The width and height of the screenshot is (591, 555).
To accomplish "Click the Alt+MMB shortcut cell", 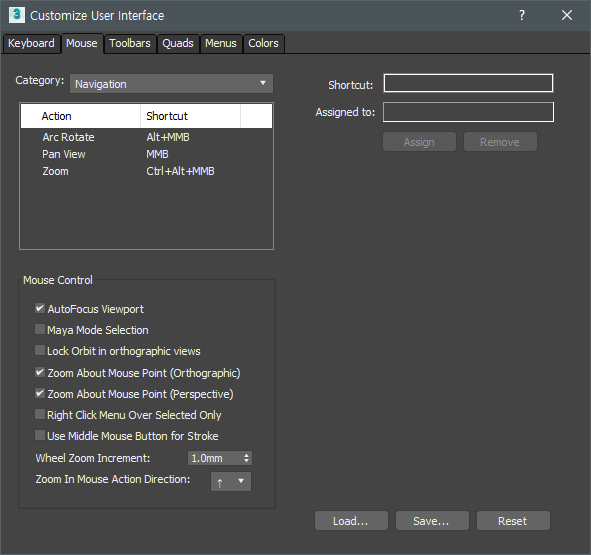I will coord(168,137).
